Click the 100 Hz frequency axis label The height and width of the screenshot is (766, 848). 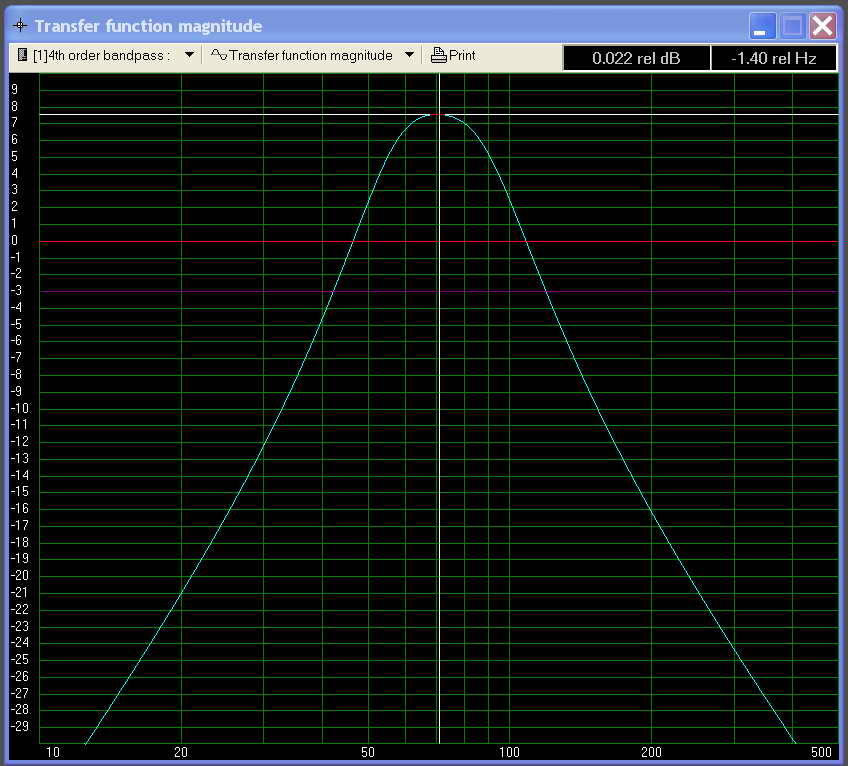509,752
